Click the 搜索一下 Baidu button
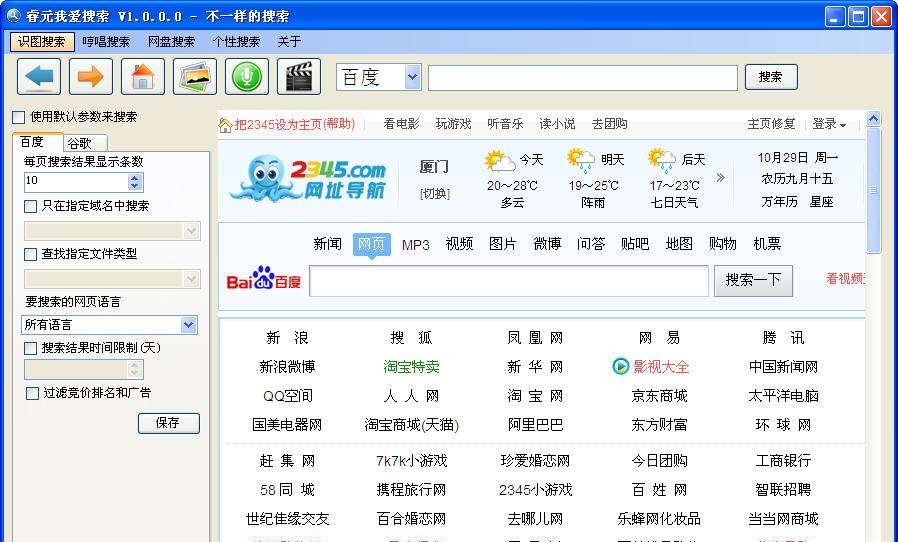The image size is (898, 542). click(x=753, y=280)
